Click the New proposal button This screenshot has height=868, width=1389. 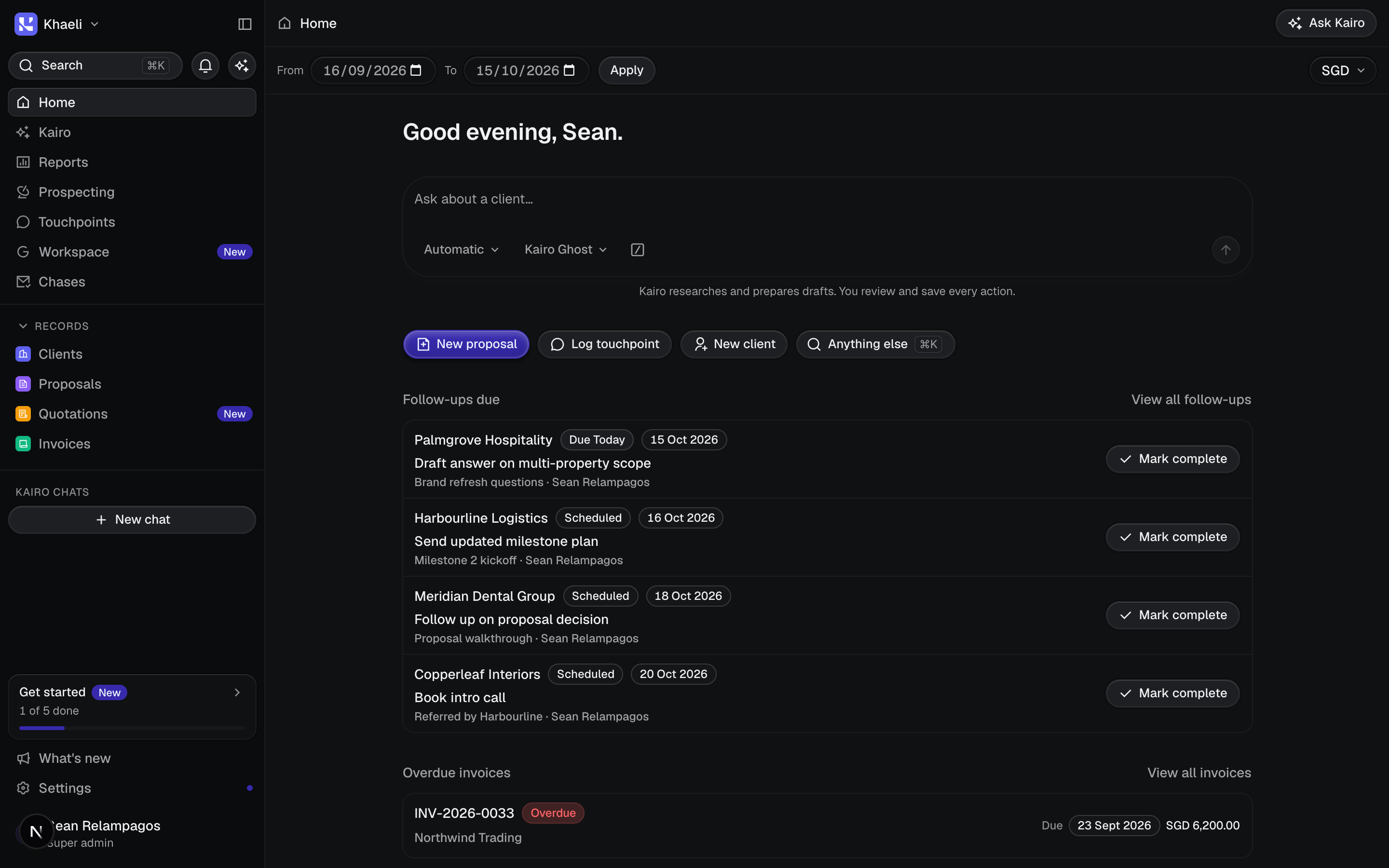tap(466, 344)
